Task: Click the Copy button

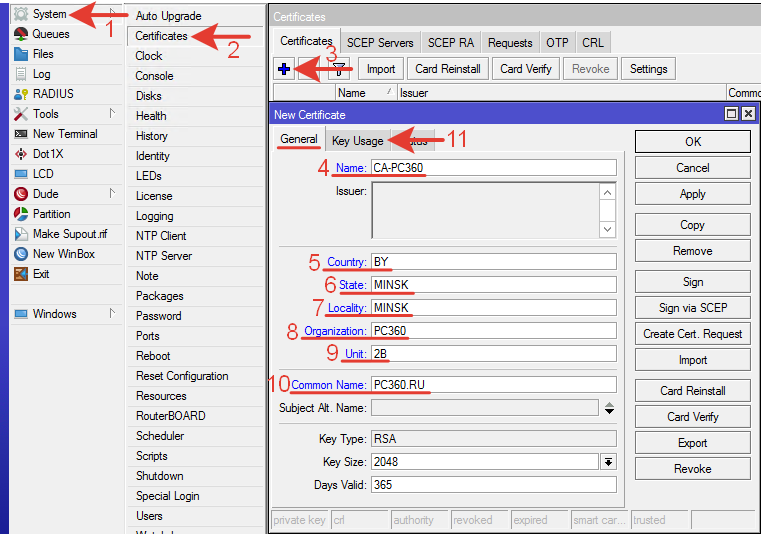Action: click(x=693, y=225)
